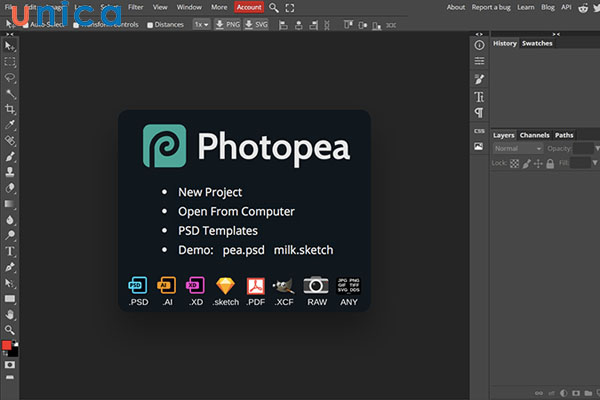The height and width of the screenshot is (400, 600).
Task: Switch to the Channels tab
Action: click(x=534, y=135)
